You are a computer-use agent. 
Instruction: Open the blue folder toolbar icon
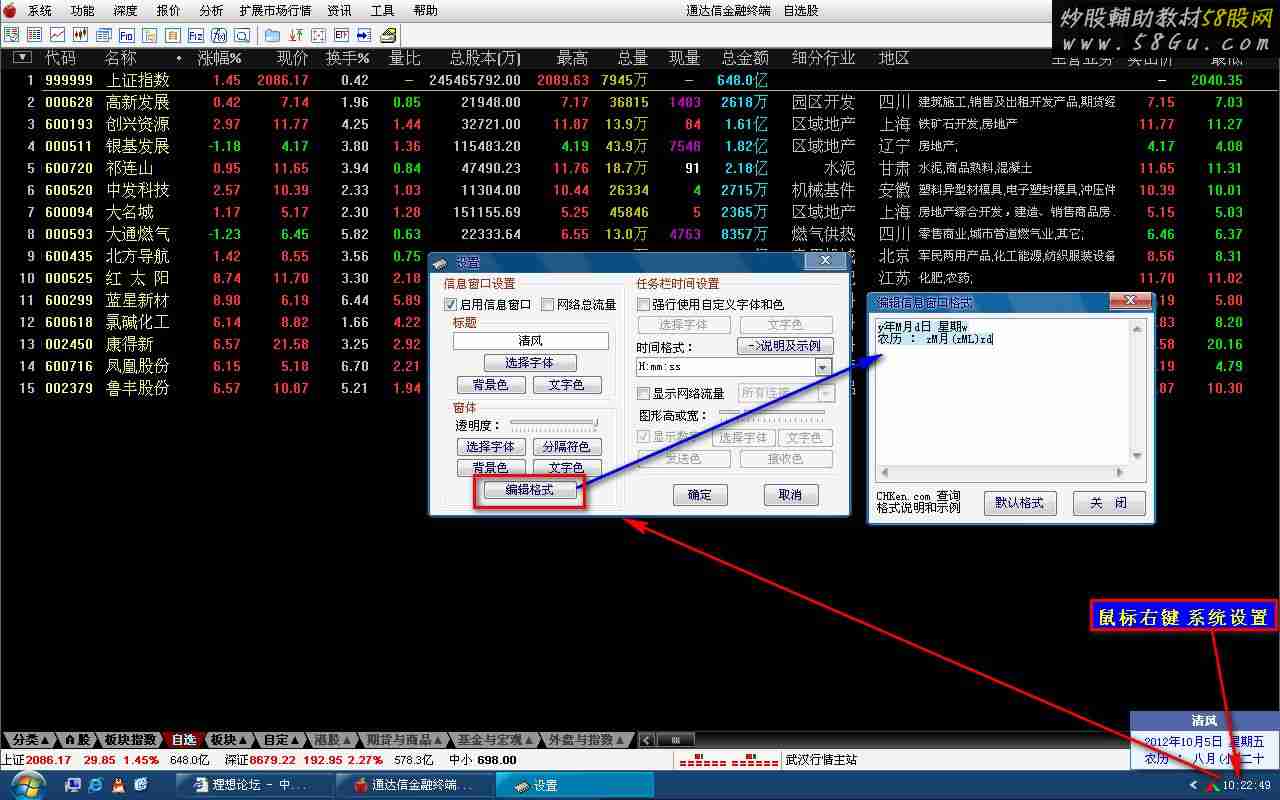[x=272, y=35]
